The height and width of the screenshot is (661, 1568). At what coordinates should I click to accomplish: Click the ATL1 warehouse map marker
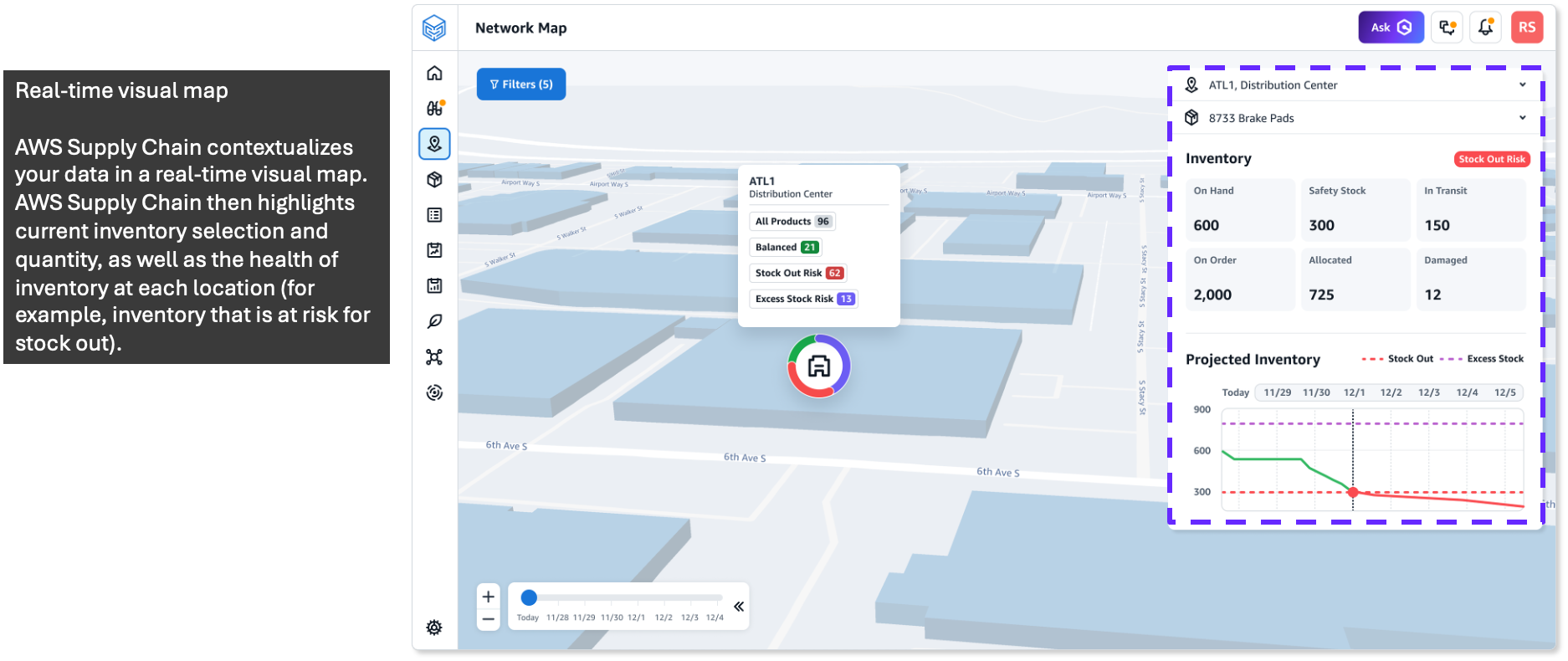point(819,366)
